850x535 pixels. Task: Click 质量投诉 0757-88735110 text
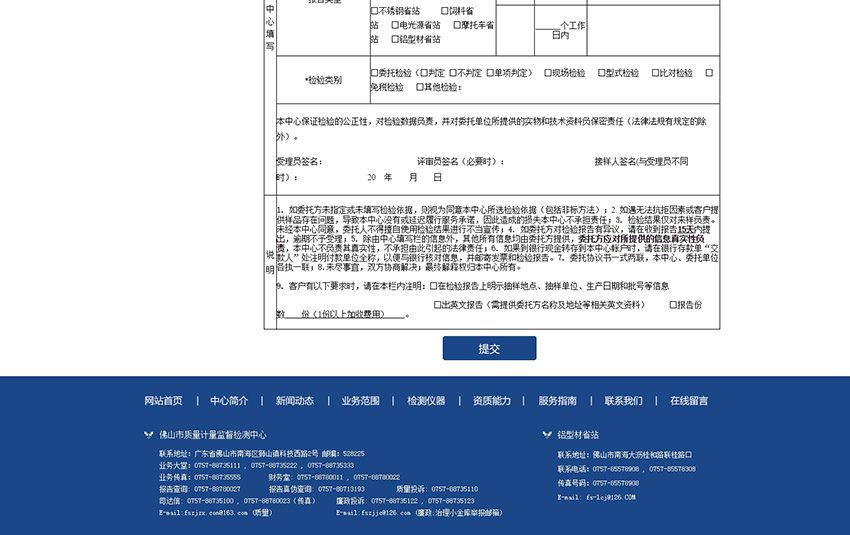(x=437, y=489)
